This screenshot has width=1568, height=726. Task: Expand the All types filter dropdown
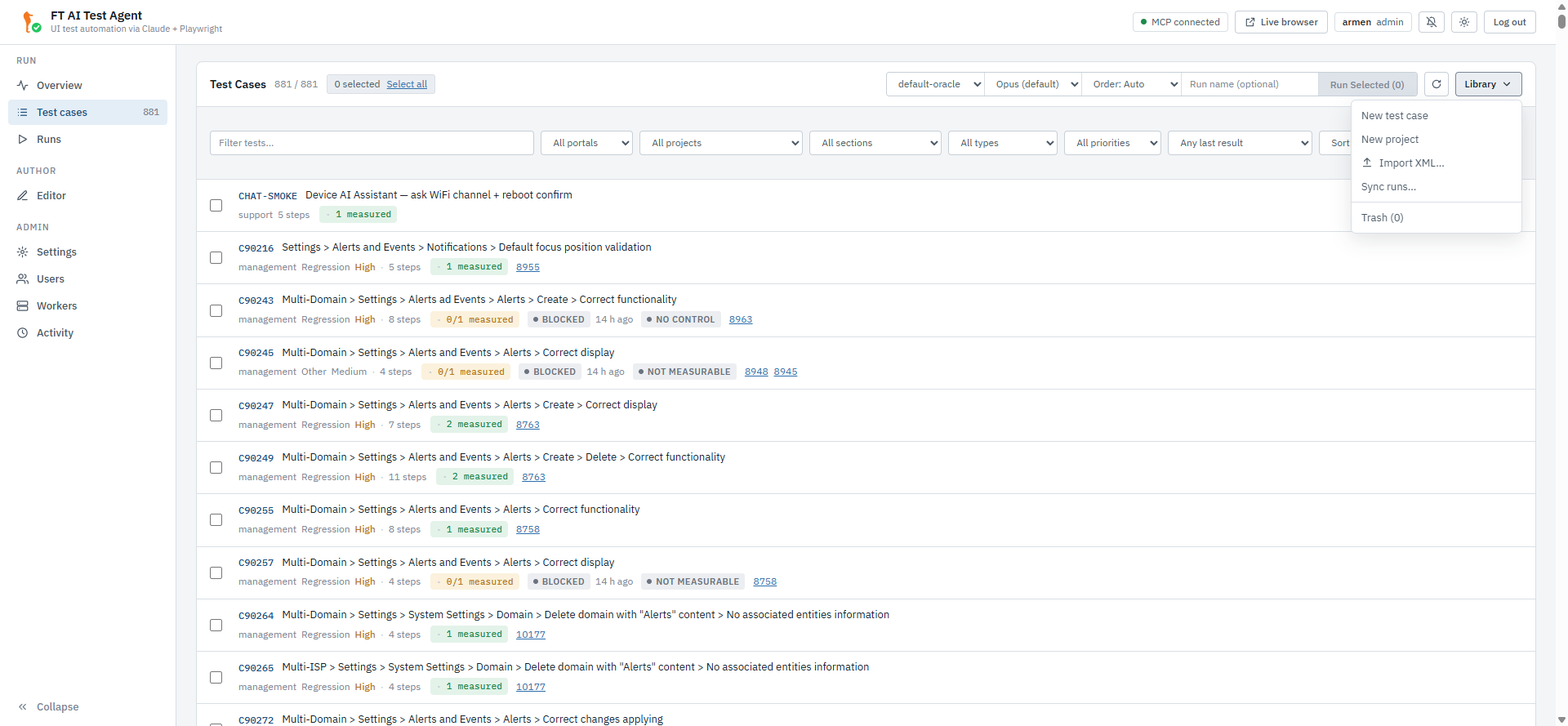click(1003, 143)
